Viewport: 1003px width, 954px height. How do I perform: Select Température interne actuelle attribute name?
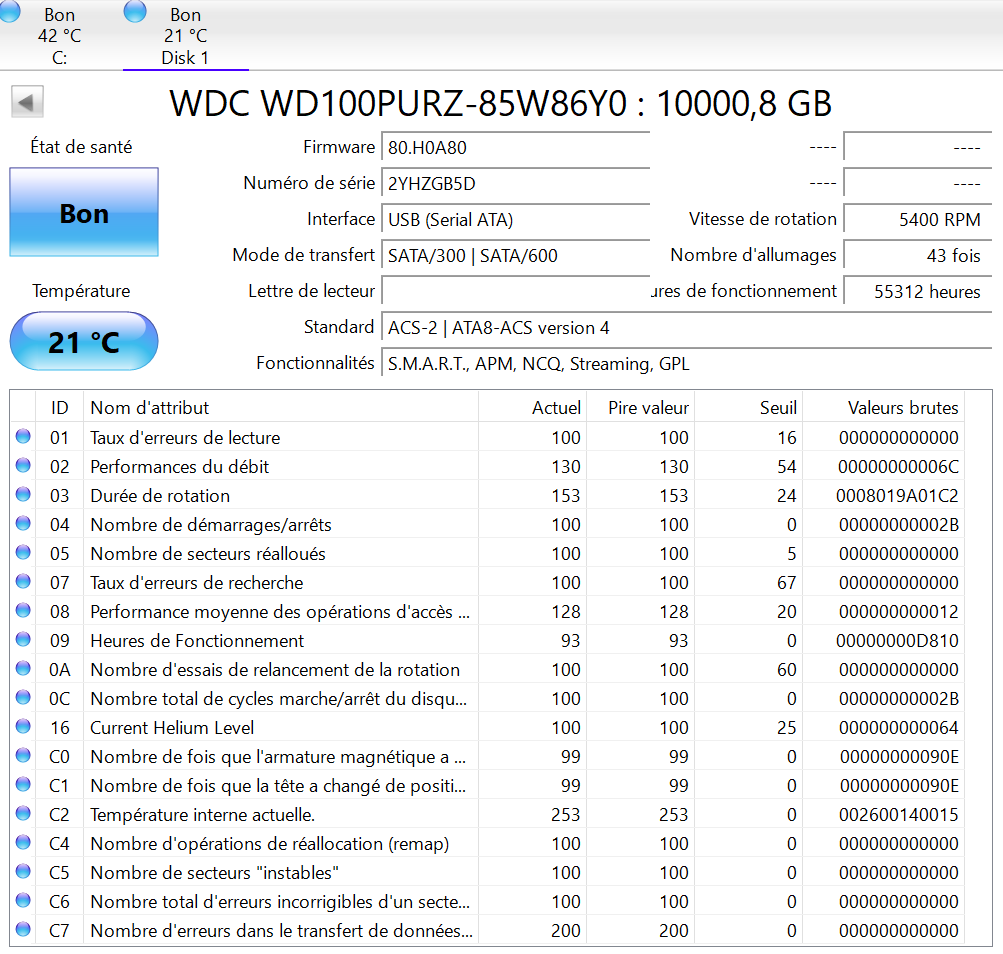[x=202, y=815]
